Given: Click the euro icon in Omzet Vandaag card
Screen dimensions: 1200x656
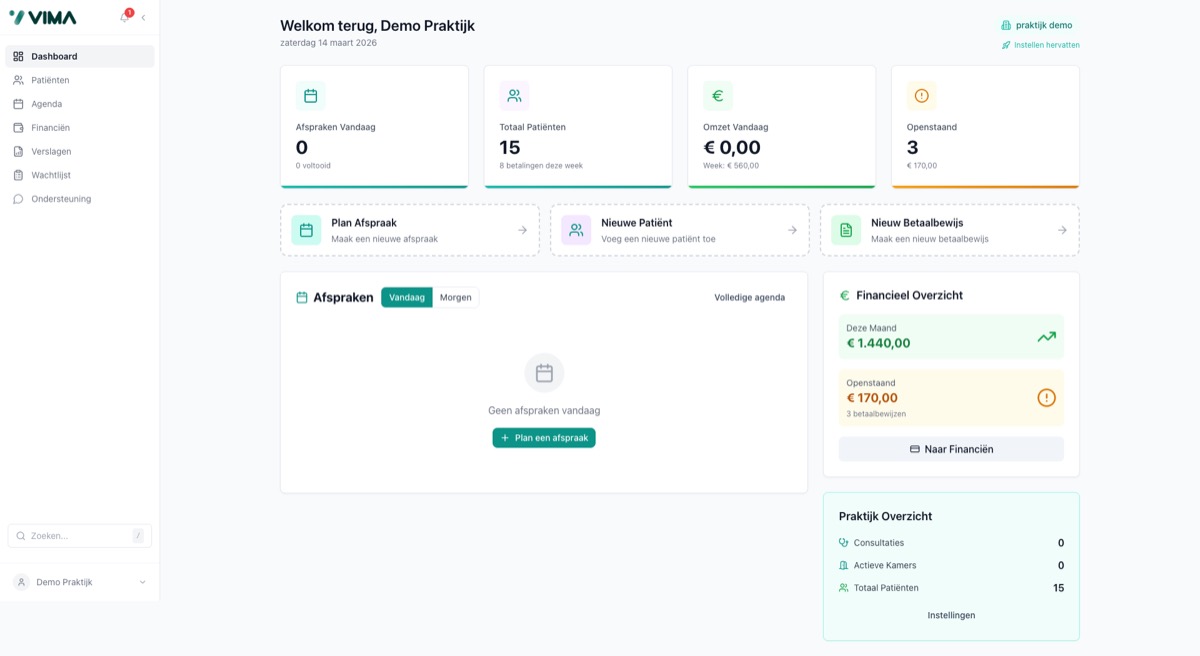Looking at the screenshot, I should point(718,96).
